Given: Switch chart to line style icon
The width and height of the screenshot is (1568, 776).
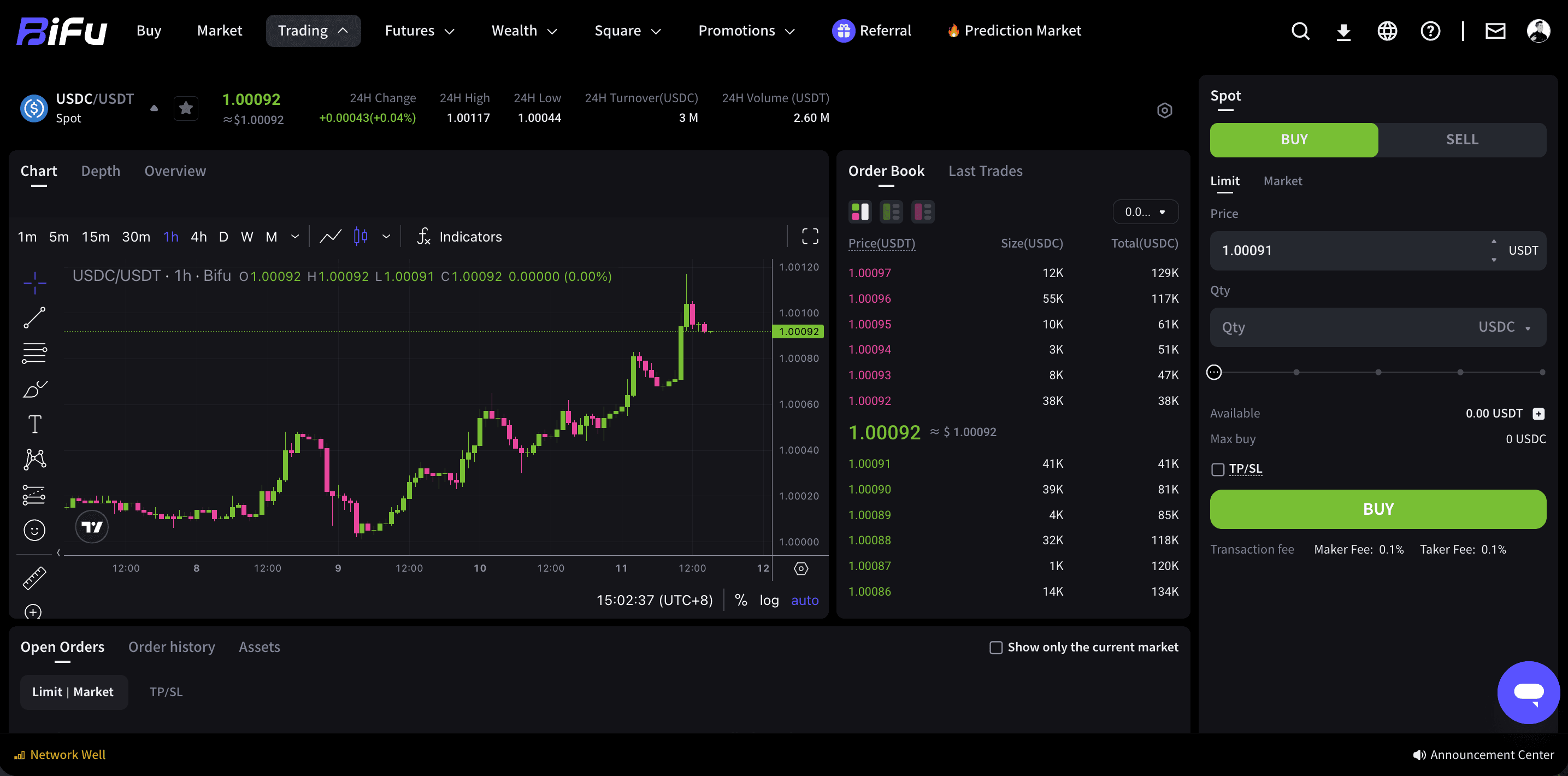Looking at the screenshot, I should pos(331,237).
